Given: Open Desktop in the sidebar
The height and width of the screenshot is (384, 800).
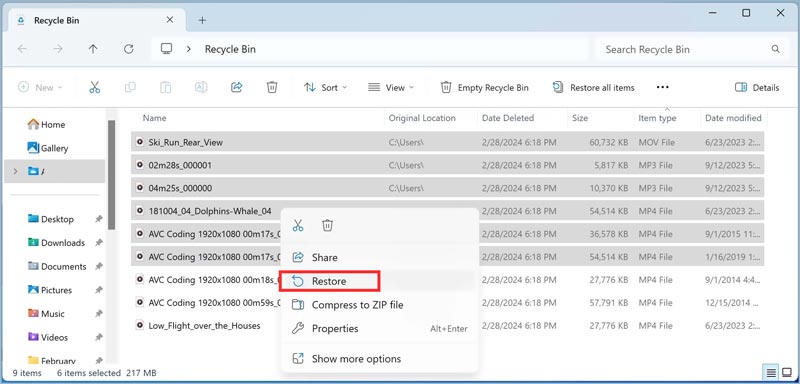Looking at the screenshot, I should (x=51, y=219).
